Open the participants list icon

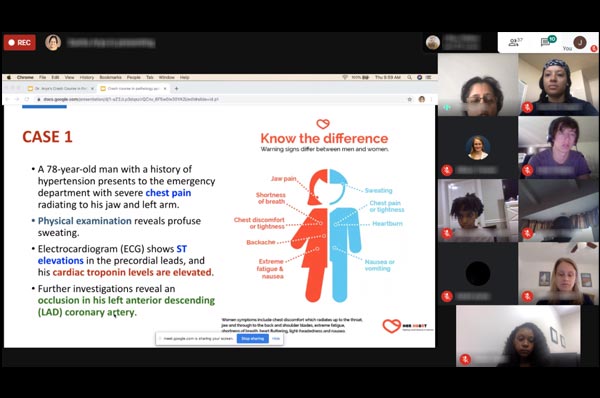click(x=513, y=42)
